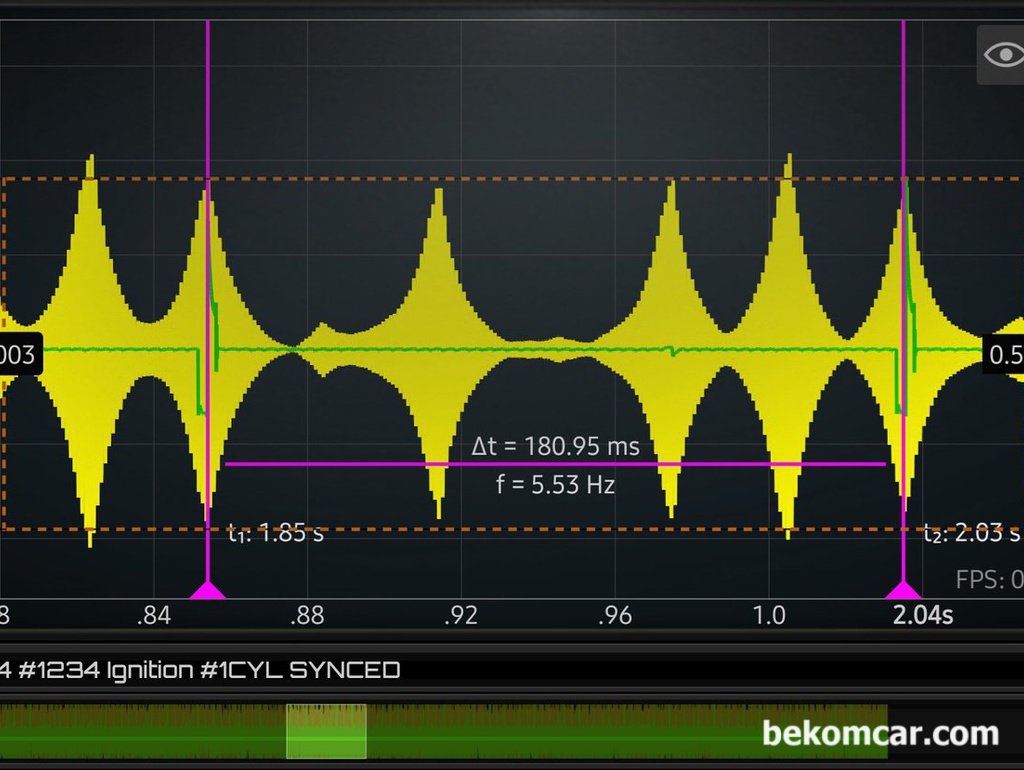Click the .92 time axis tick

coord(461,615)
